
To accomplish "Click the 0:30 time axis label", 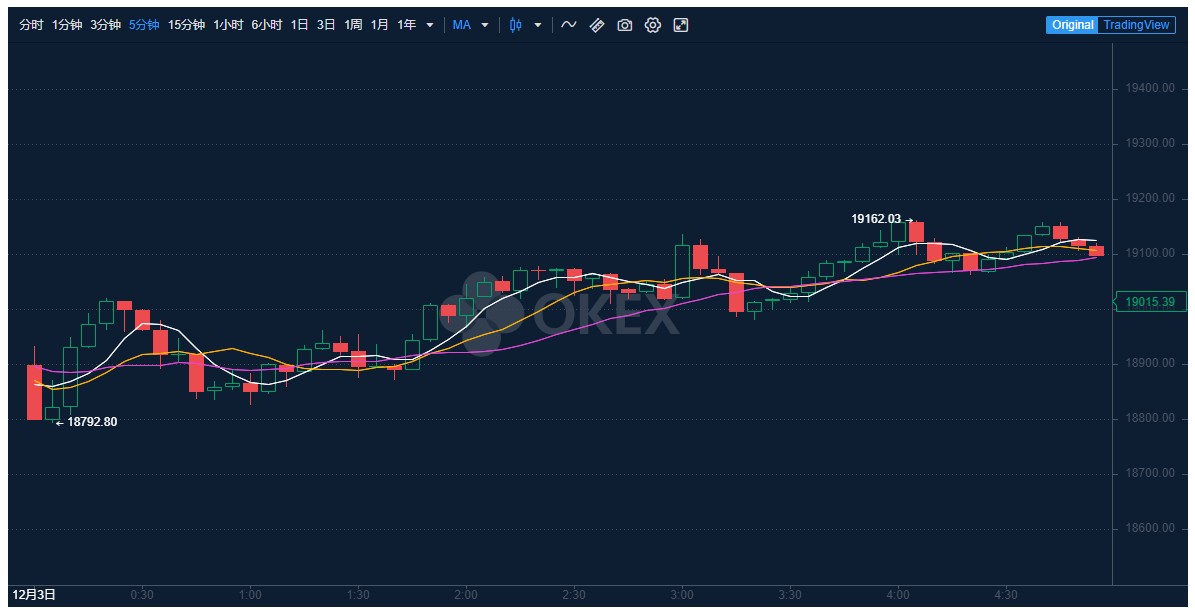I will click(142, 595).
